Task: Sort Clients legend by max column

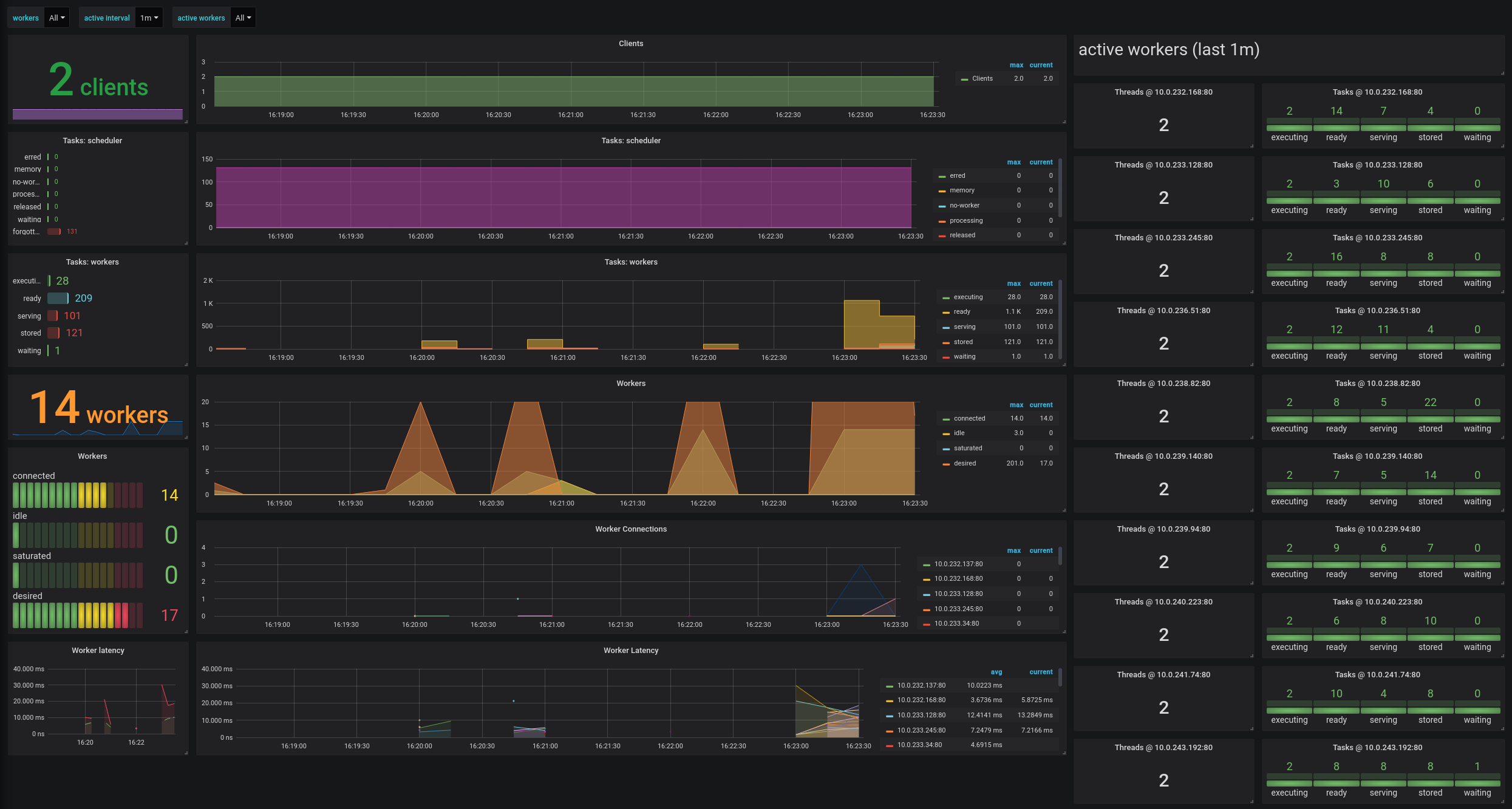Action: (1016, 65)
